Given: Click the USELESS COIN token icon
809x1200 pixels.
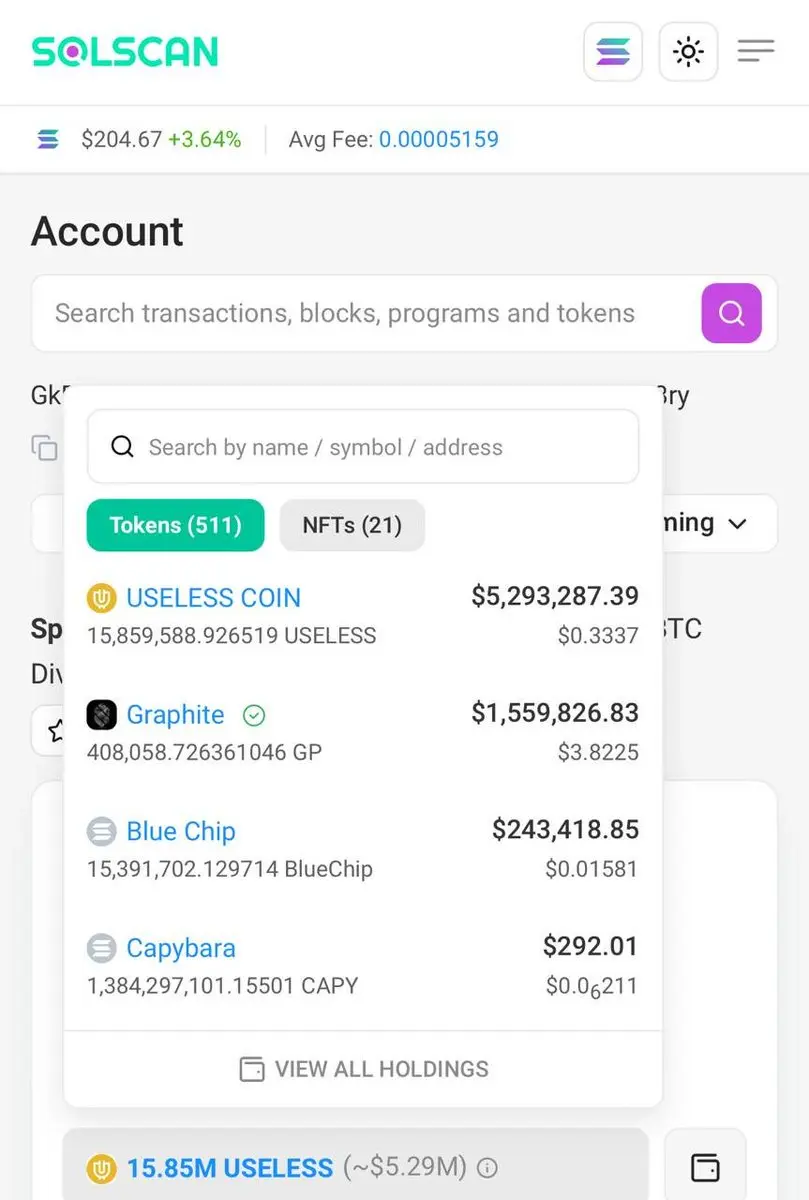Looking at the screenshot, I should tap(102, 598).
